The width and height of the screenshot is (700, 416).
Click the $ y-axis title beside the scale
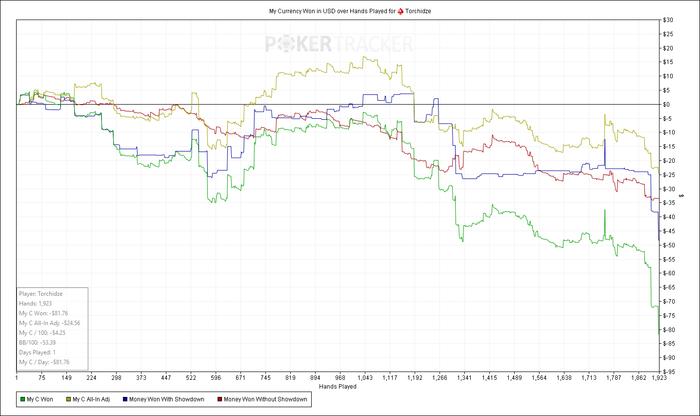click(681, 196)
